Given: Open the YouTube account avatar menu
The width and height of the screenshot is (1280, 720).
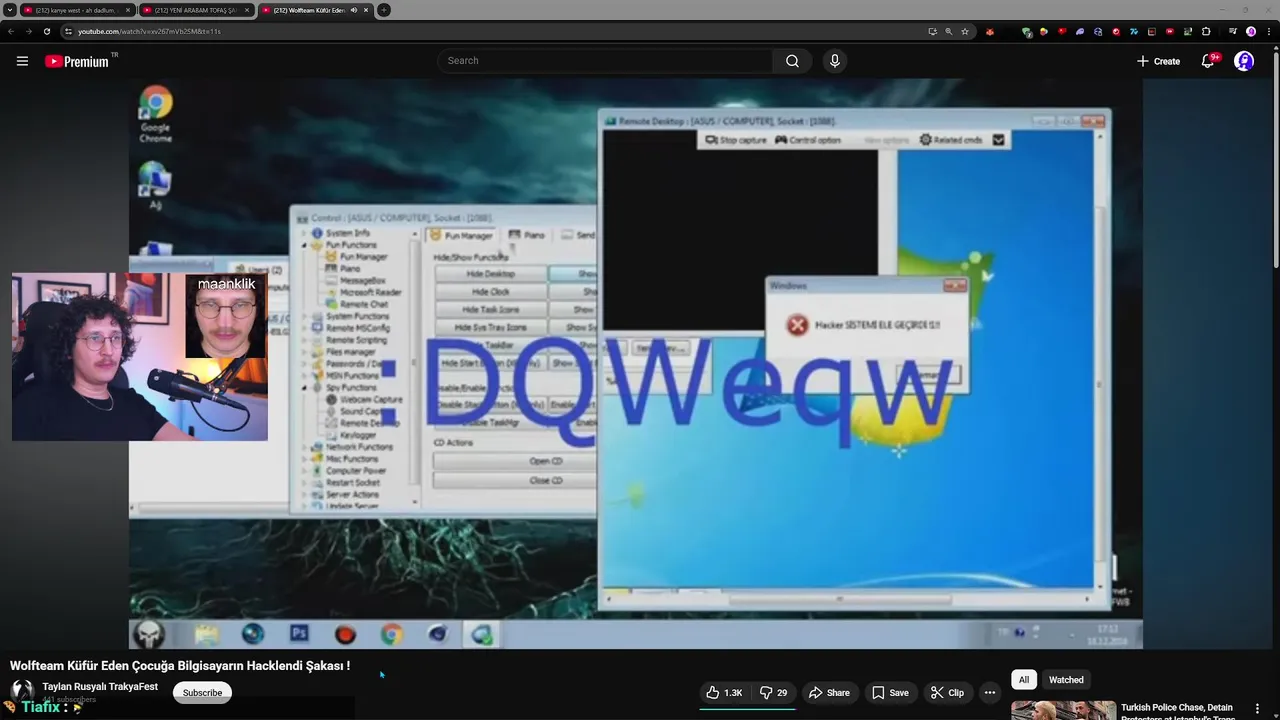Looking at the screenshot, I should [1244, 61].
